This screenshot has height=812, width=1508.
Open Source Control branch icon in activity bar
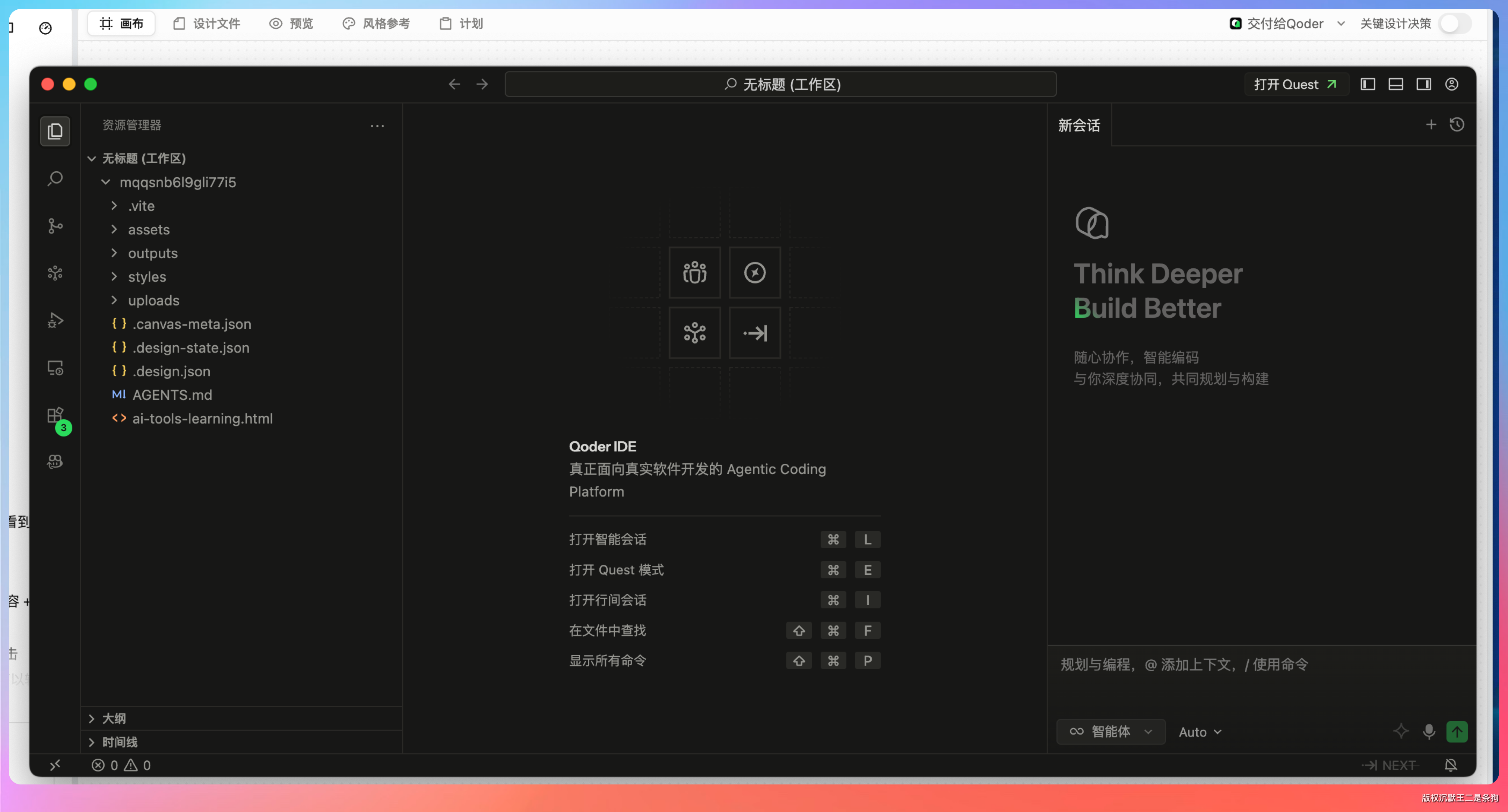pyautogui.click(x=55, y=226)
